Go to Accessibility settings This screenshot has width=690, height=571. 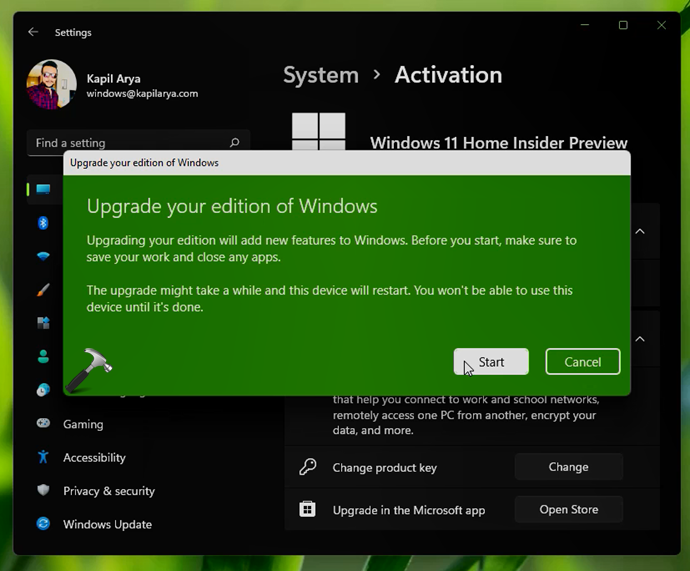pos(93,457)
